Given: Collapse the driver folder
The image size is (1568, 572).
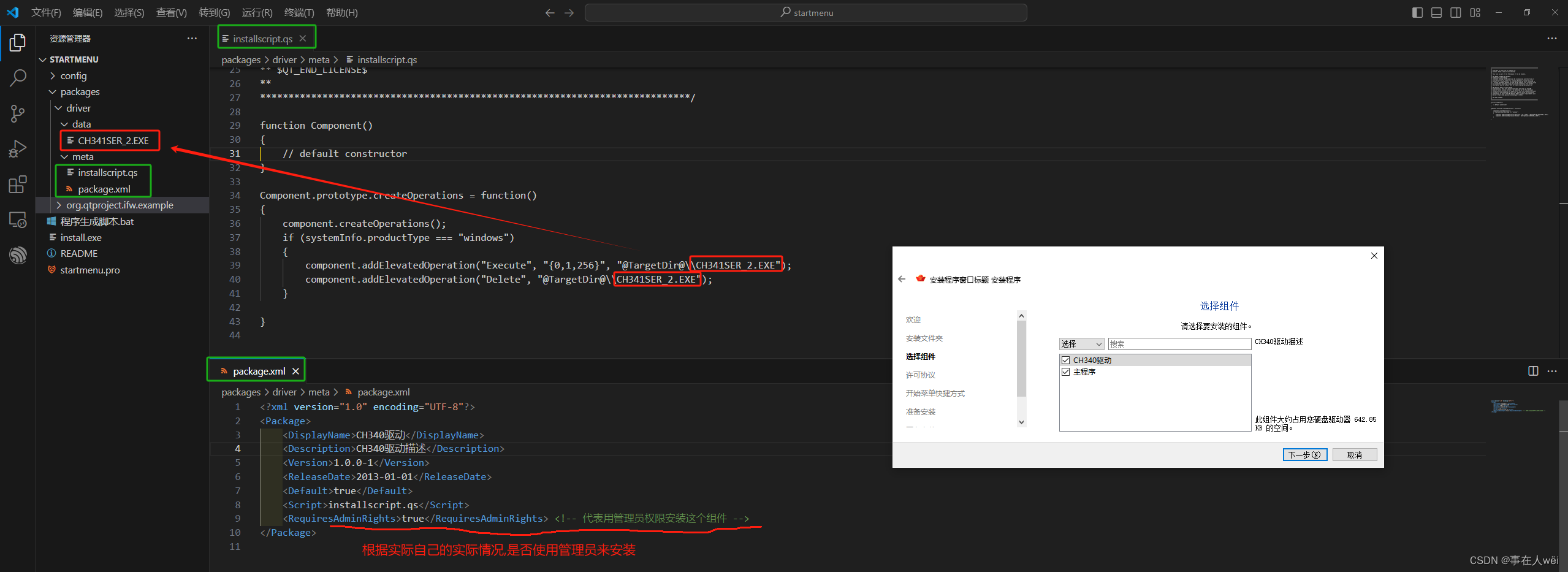Looking at the screenshot, I should click(x=58, y=108).
